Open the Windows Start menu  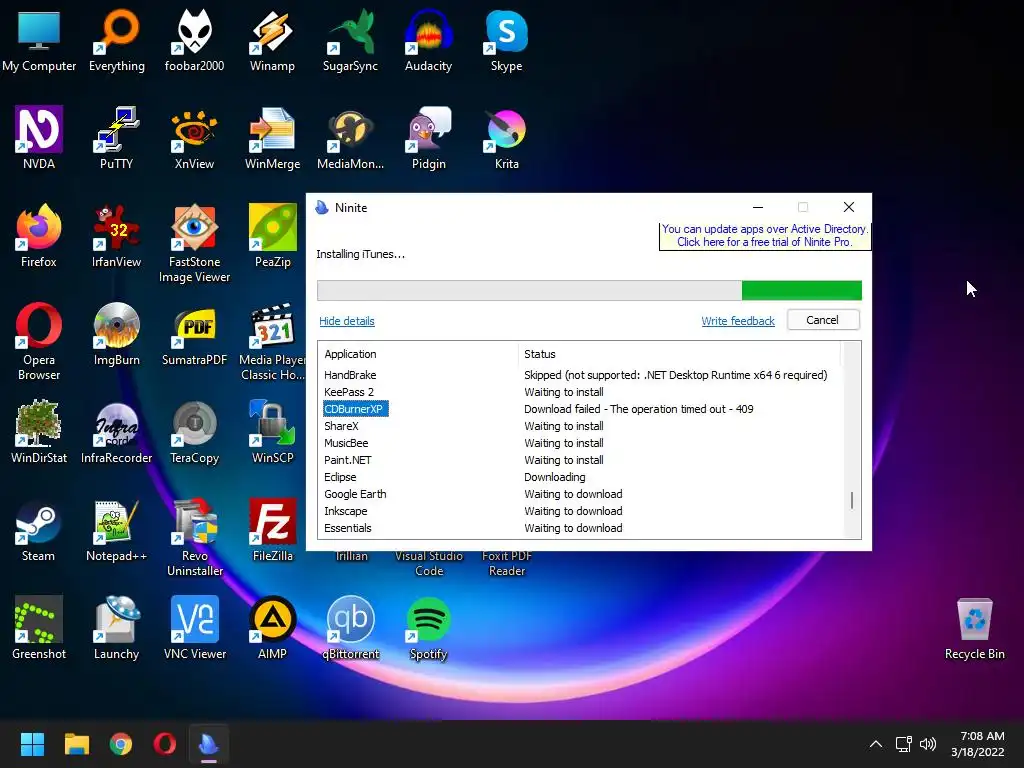click(x=32, y=744)
